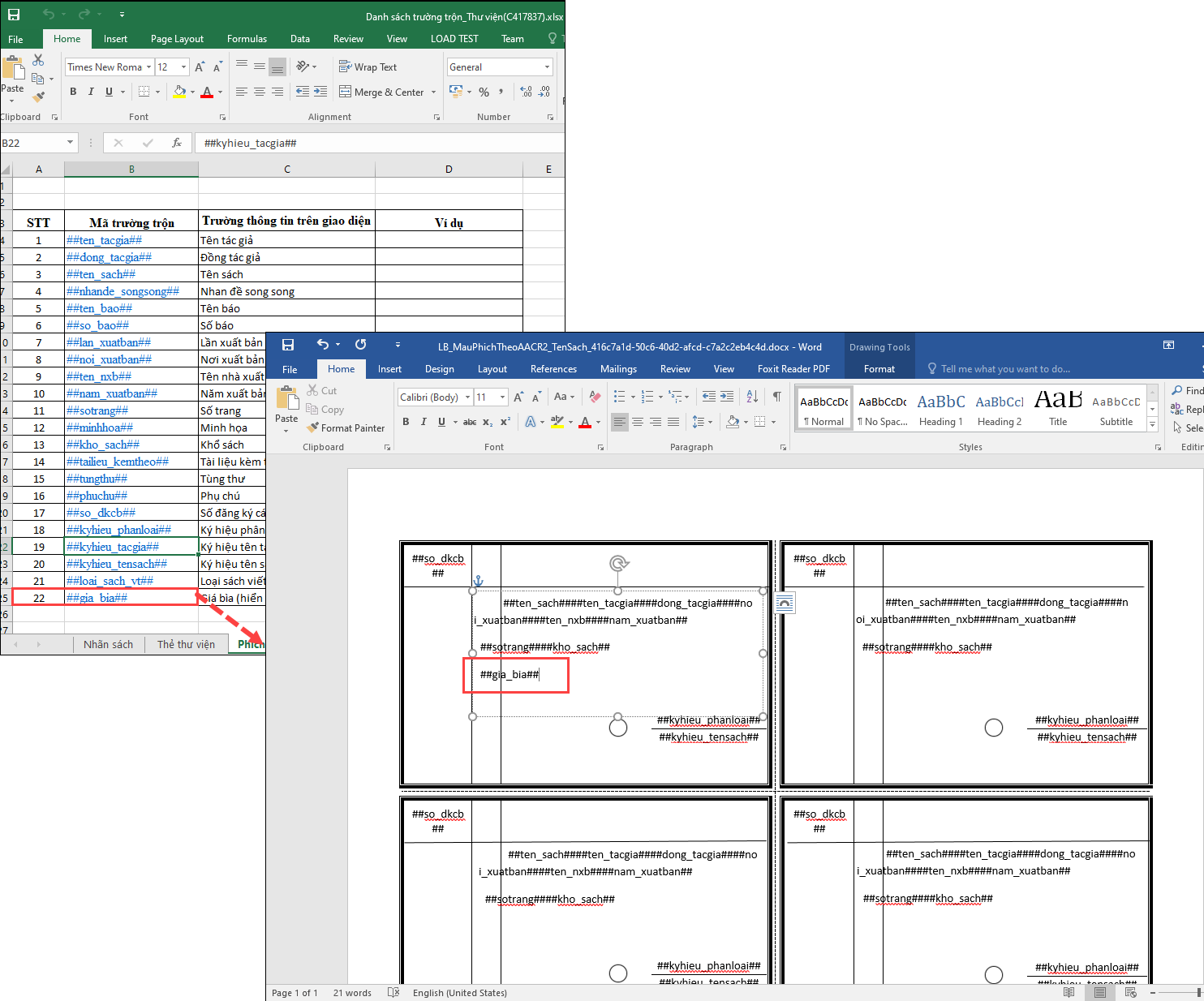Expand the Merge & Center dropdown arrow
1204x1001 pixels.
point(433,92)
